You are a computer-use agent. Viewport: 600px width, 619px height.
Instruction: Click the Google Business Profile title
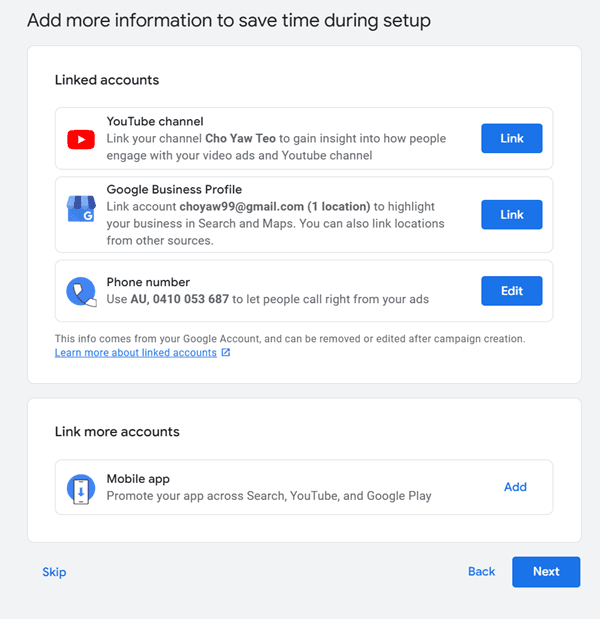click(174, 190)
